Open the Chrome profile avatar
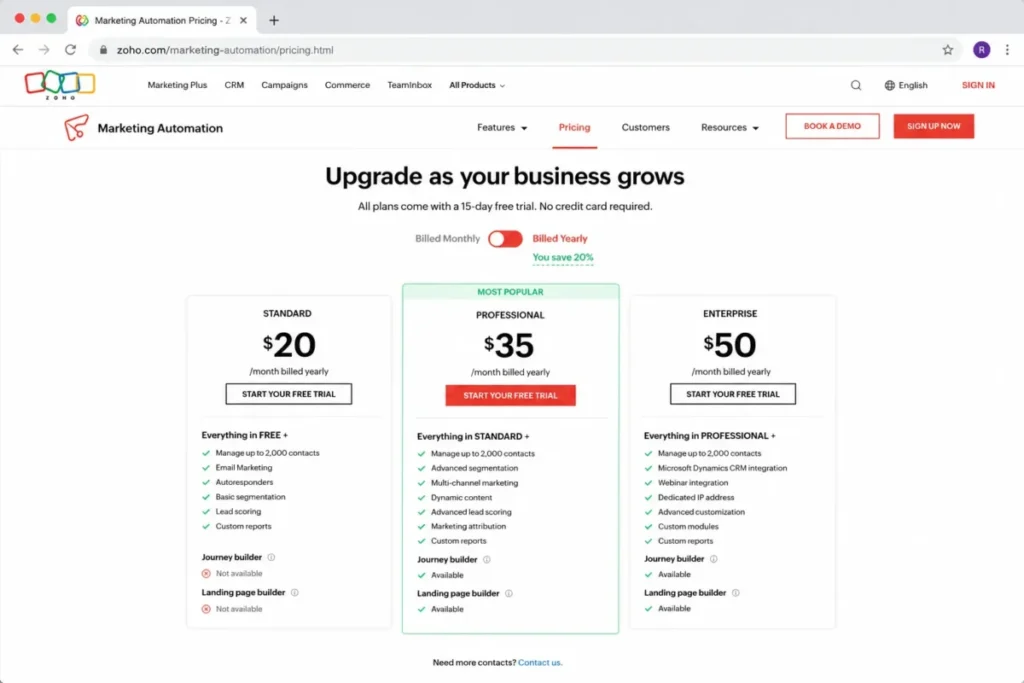The height and width of the screenshot is (683, 1024). pyautogui.click(x=981, y=50)
